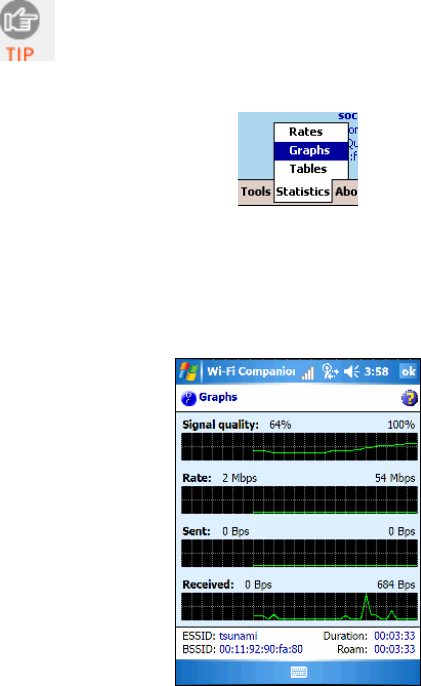Click the connectivity status icon in title bar
The width and height of the screenshot is (421, 686).
pyautogui.click(x=330, y=372)
